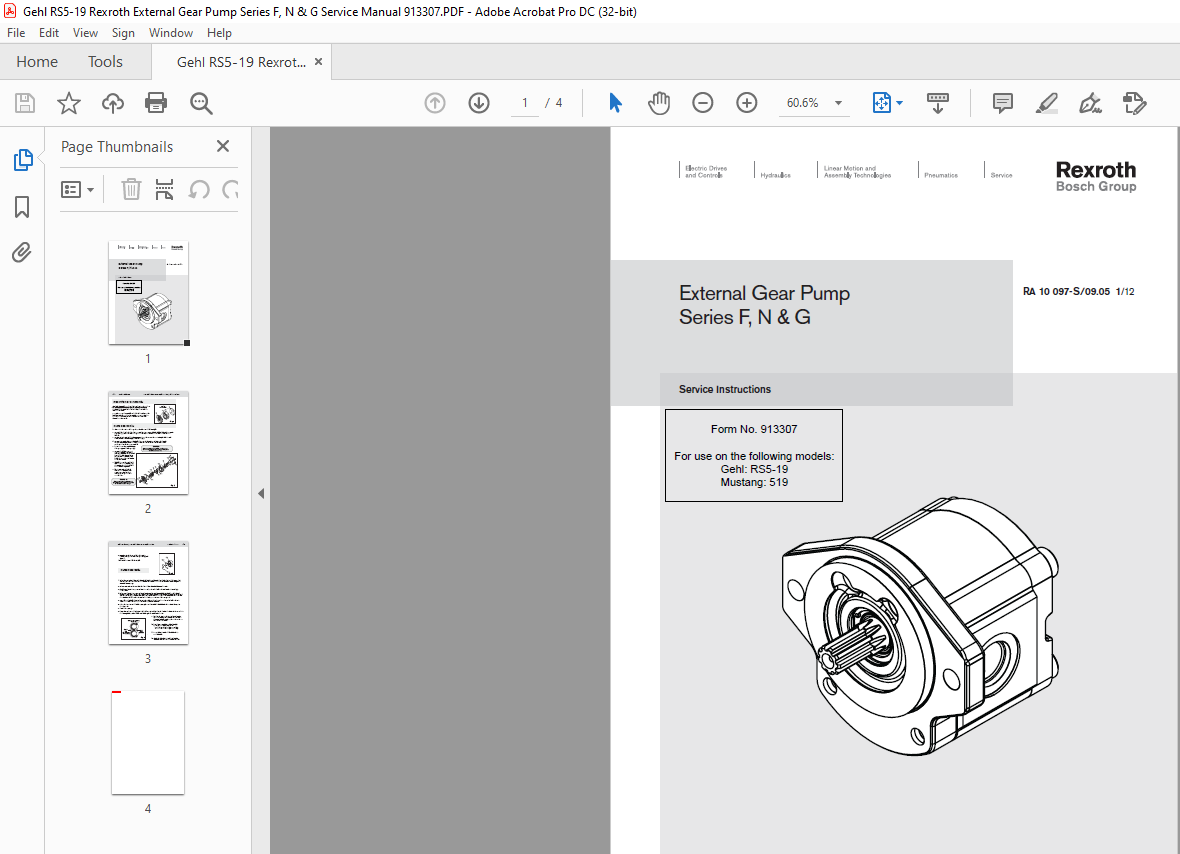1180x854 pixels.
Task: Select the Gehl RS5-19 Rexrot... document tab
Action: [x=241, y=62]
